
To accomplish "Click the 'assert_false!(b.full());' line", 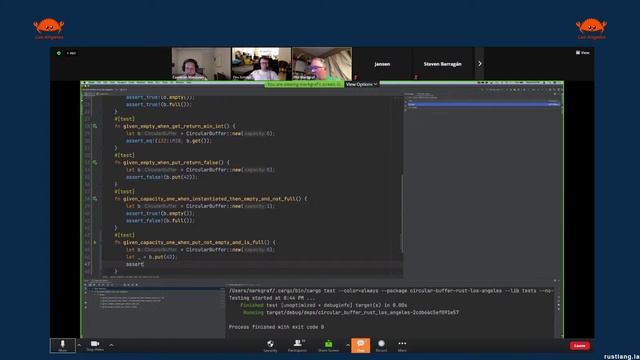I will (x=160, y=221).
